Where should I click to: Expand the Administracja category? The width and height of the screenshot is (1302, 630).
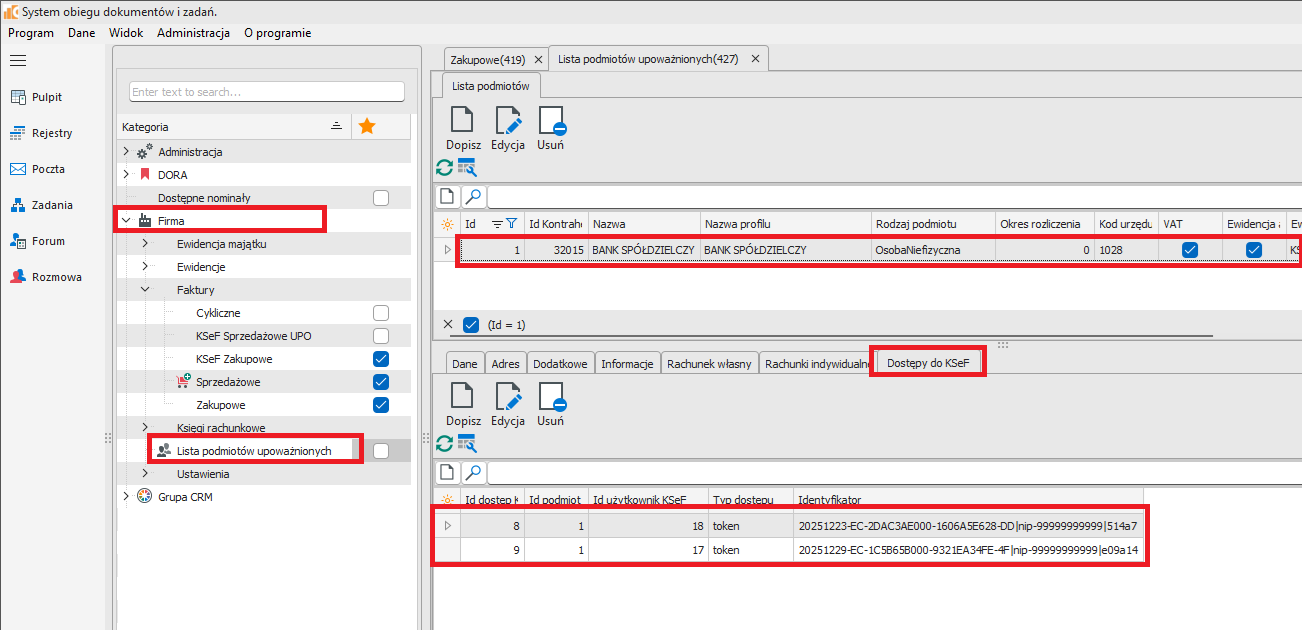coord(125,152)
